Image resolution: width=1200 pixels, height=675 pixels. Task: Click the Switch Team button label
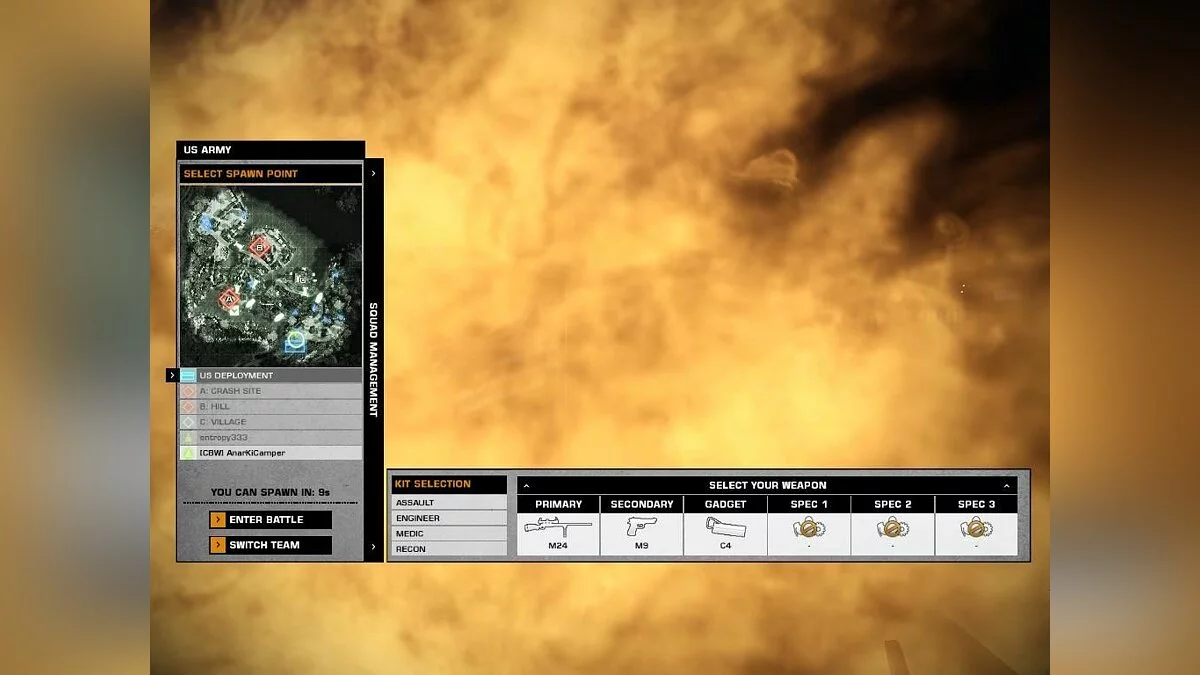[x=265, y=545]
